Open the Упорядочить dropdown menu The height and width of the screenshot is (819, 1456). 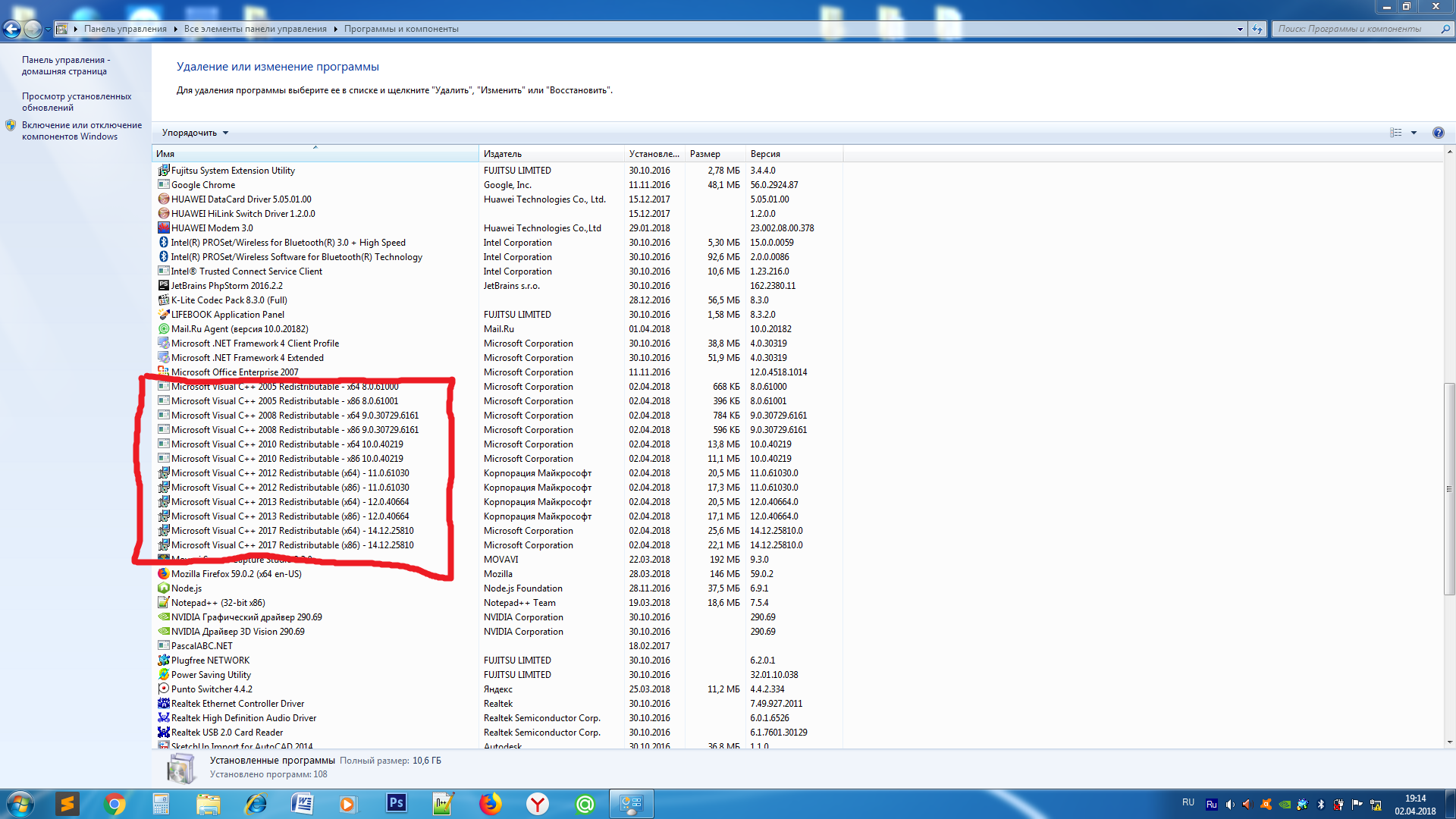click(x=195, y=133)
